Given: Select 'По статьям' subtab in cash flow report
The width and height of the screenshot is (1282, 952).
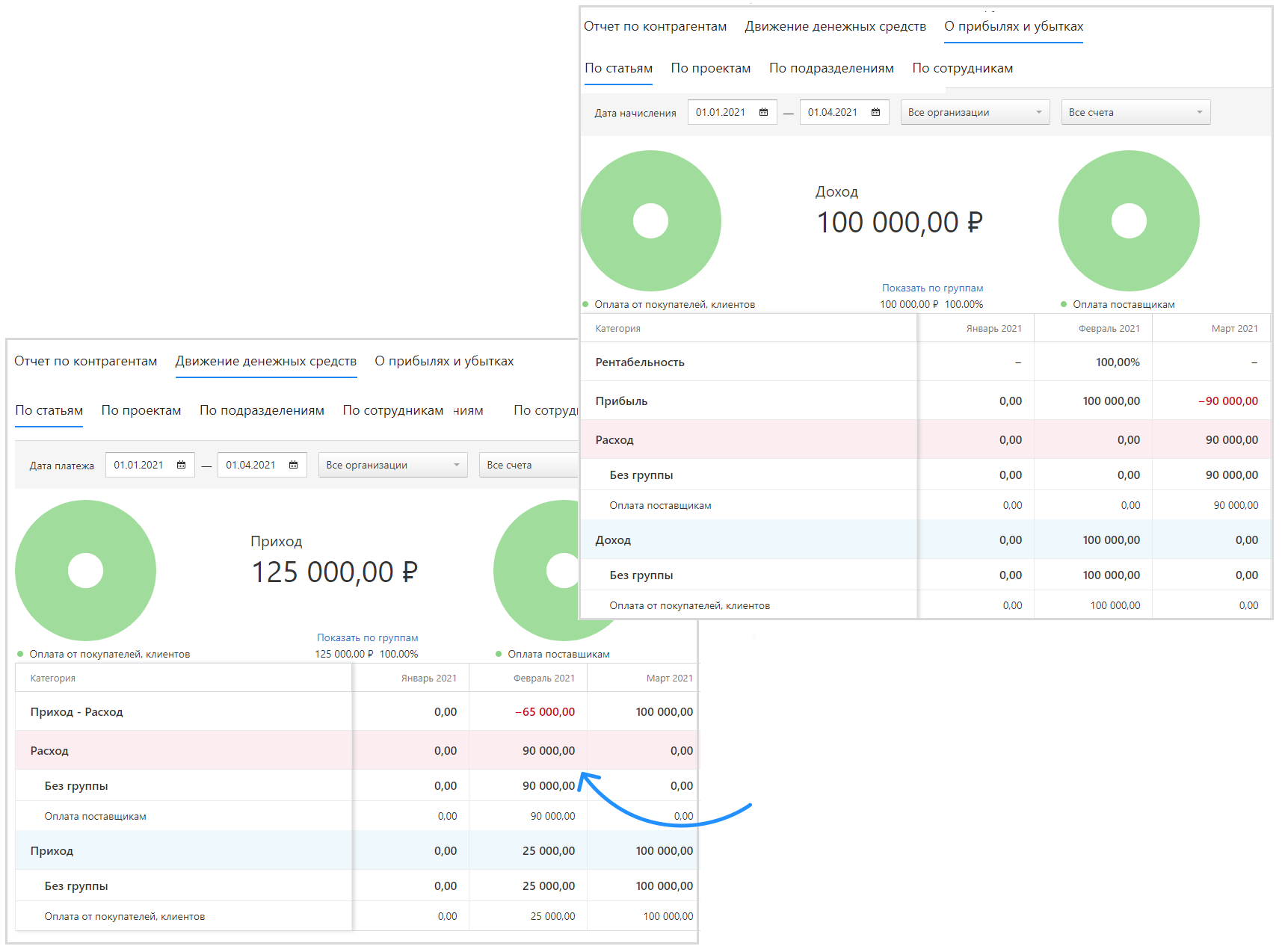Looking at the screenshot, I should point(49,410).
